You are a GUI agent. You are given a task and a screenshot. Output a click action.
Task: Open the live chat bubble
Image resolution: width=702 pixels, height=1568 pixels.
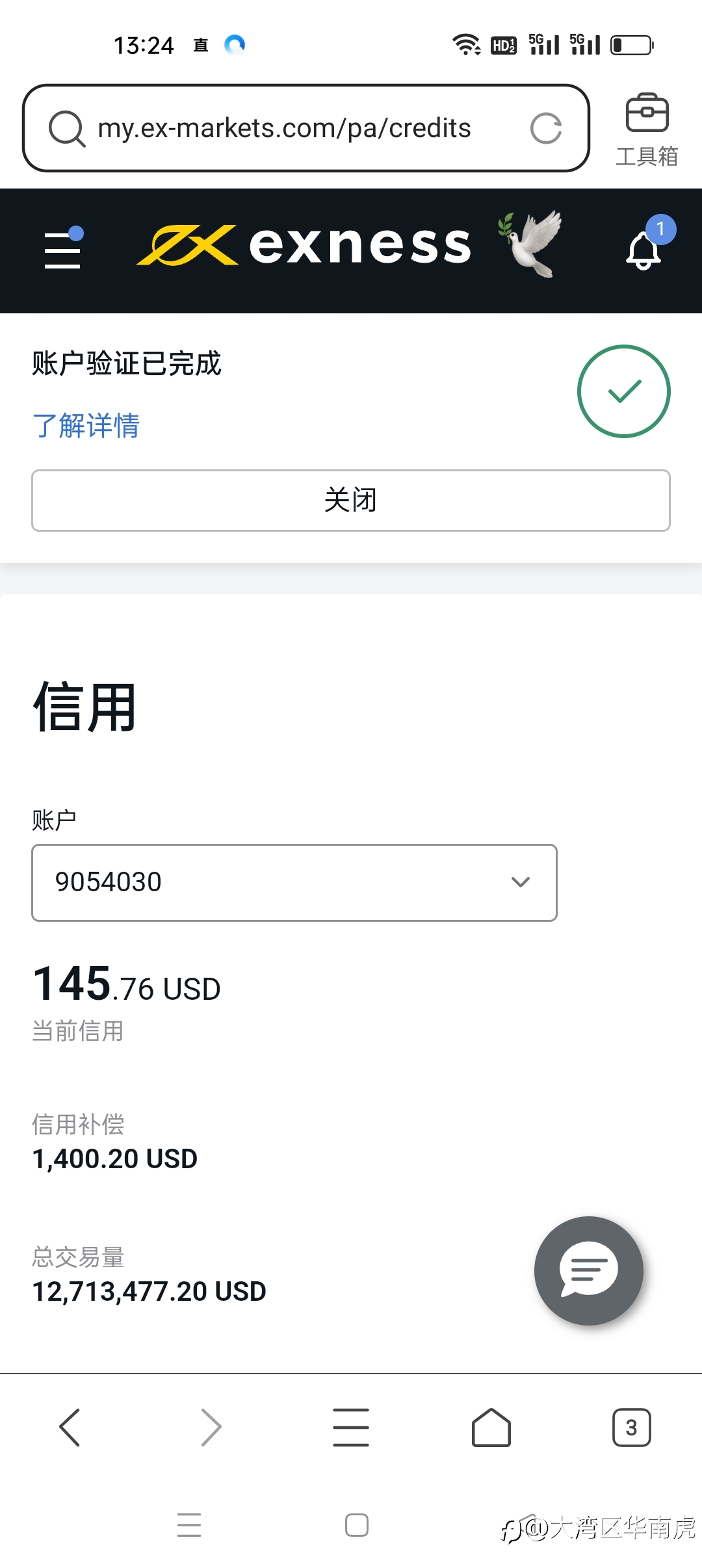point(588,1270)
